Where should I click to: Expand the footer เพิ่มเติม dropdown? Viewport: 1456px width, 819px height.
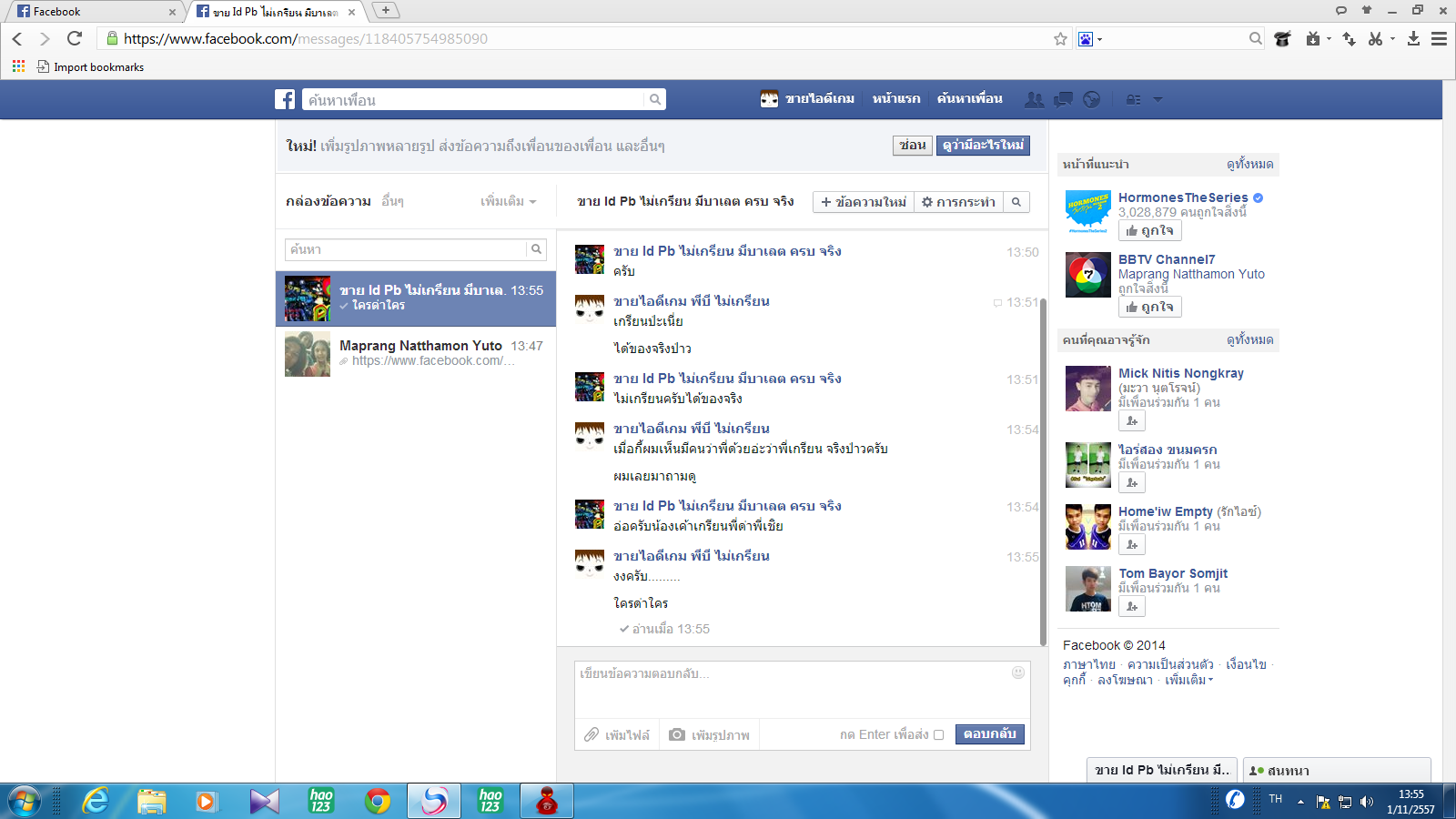point(1188,680)
